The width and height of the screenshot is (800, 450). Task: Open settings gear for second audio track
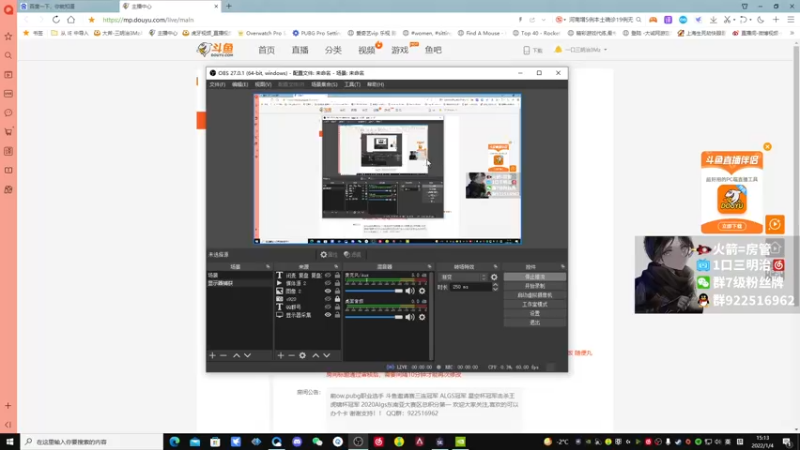click(x=422, y=317)
